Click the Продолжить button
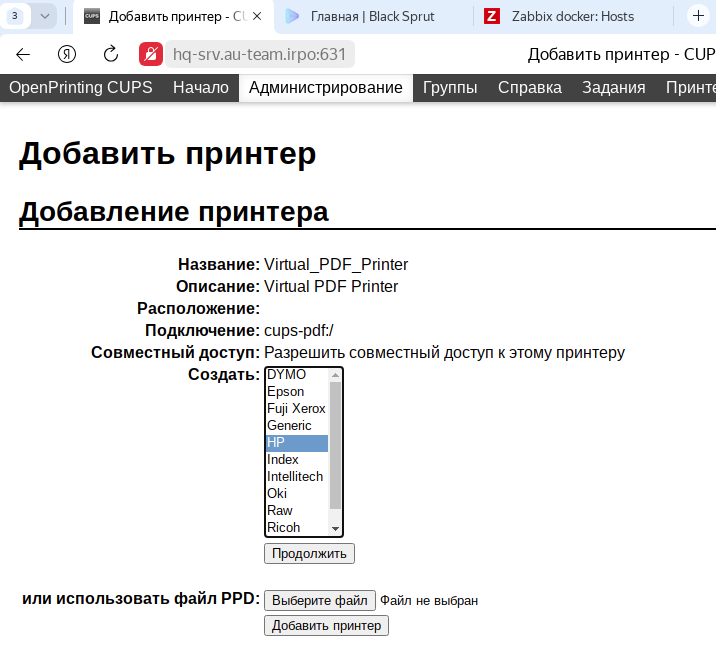Image resolution: width=716 pixels, height=652 pixels. pyautogui.click(x=309, y=553)
